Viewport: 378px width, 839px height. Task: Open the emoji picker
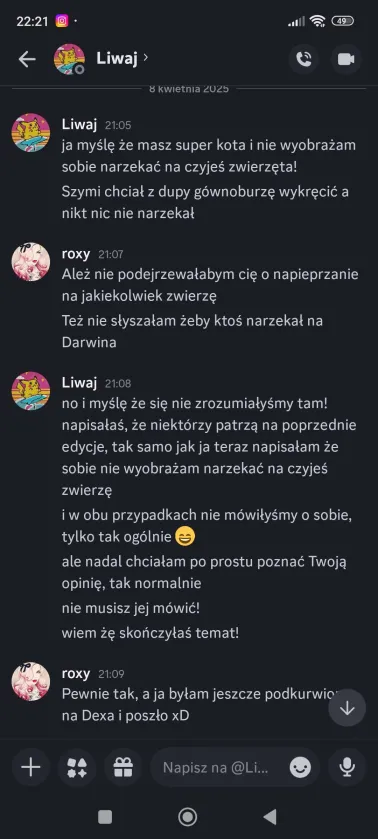point(300,768)
